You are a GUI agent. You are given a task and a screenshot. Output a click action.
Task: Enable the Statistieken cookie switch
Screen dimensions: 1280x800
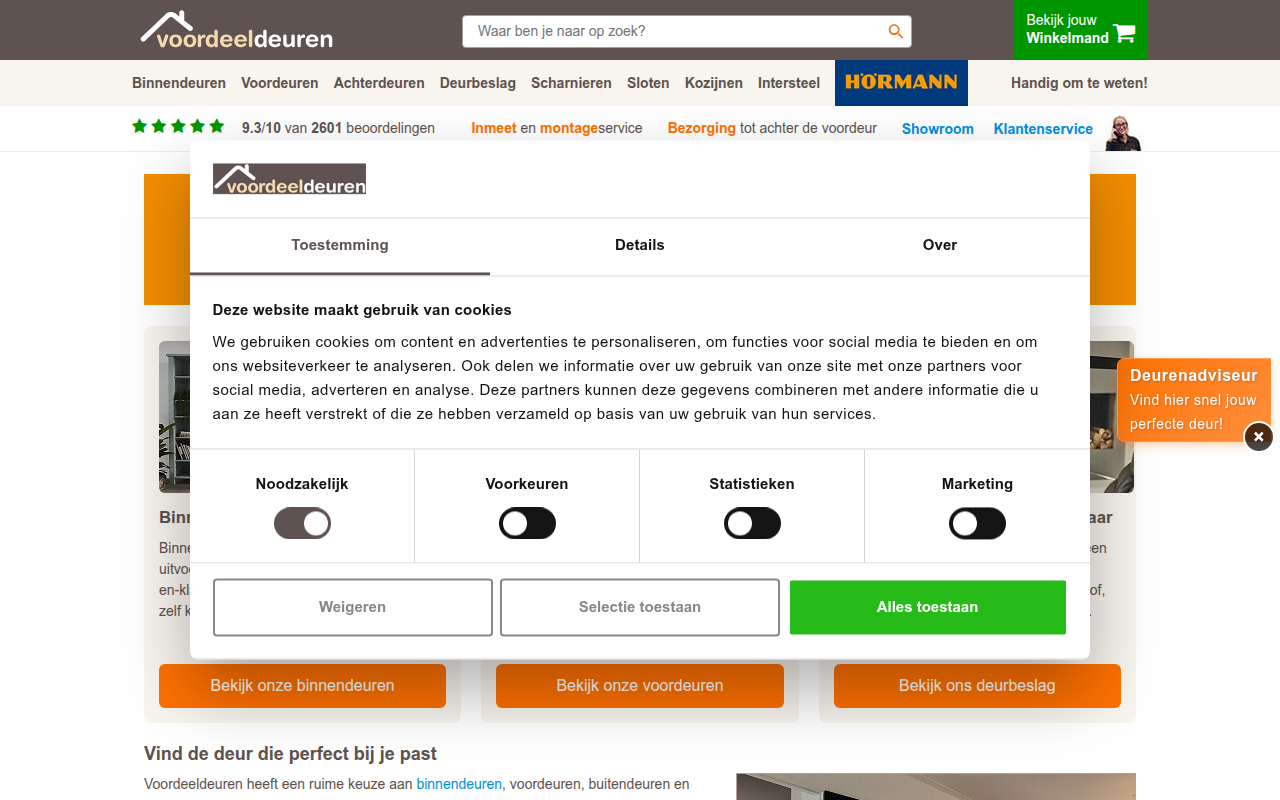tap(752, 524)
